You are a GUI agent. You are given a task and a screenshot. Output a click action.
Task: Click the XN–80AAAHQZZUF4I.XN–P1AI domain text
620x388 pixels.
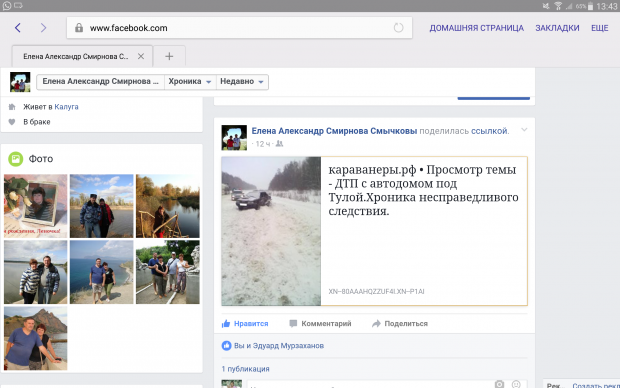(x=376, y=291)
